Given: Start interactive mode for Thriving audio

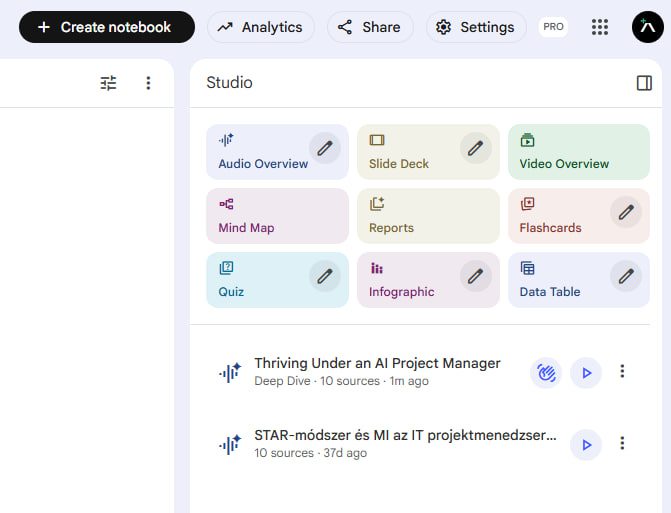Looking at the screenshot, I should (546, 373).
